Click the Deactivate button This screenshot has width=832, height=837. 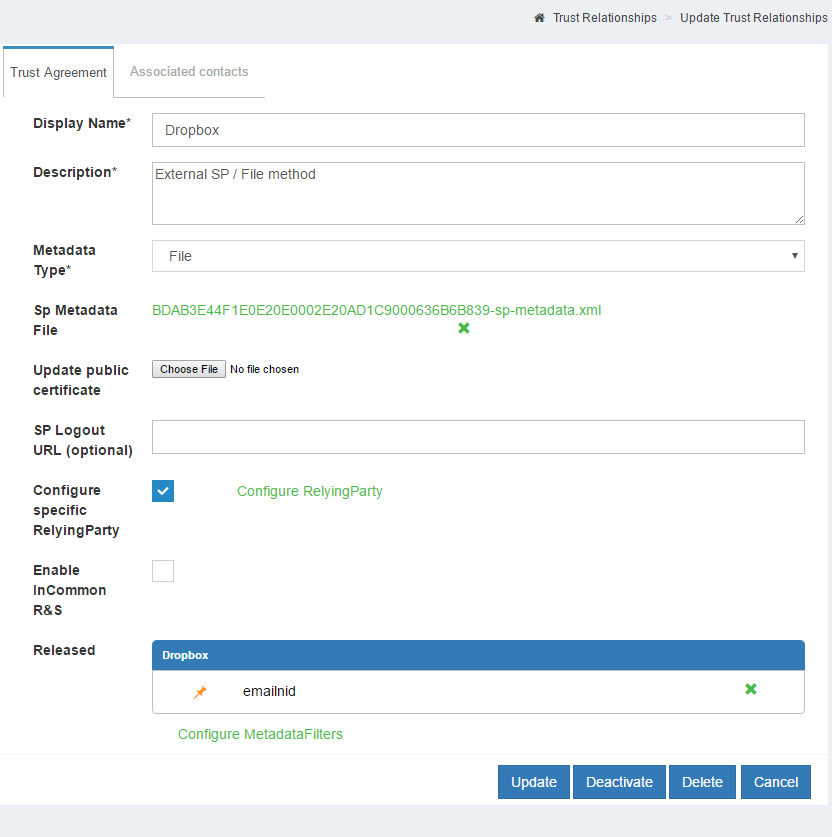click(x=619, y=782)
